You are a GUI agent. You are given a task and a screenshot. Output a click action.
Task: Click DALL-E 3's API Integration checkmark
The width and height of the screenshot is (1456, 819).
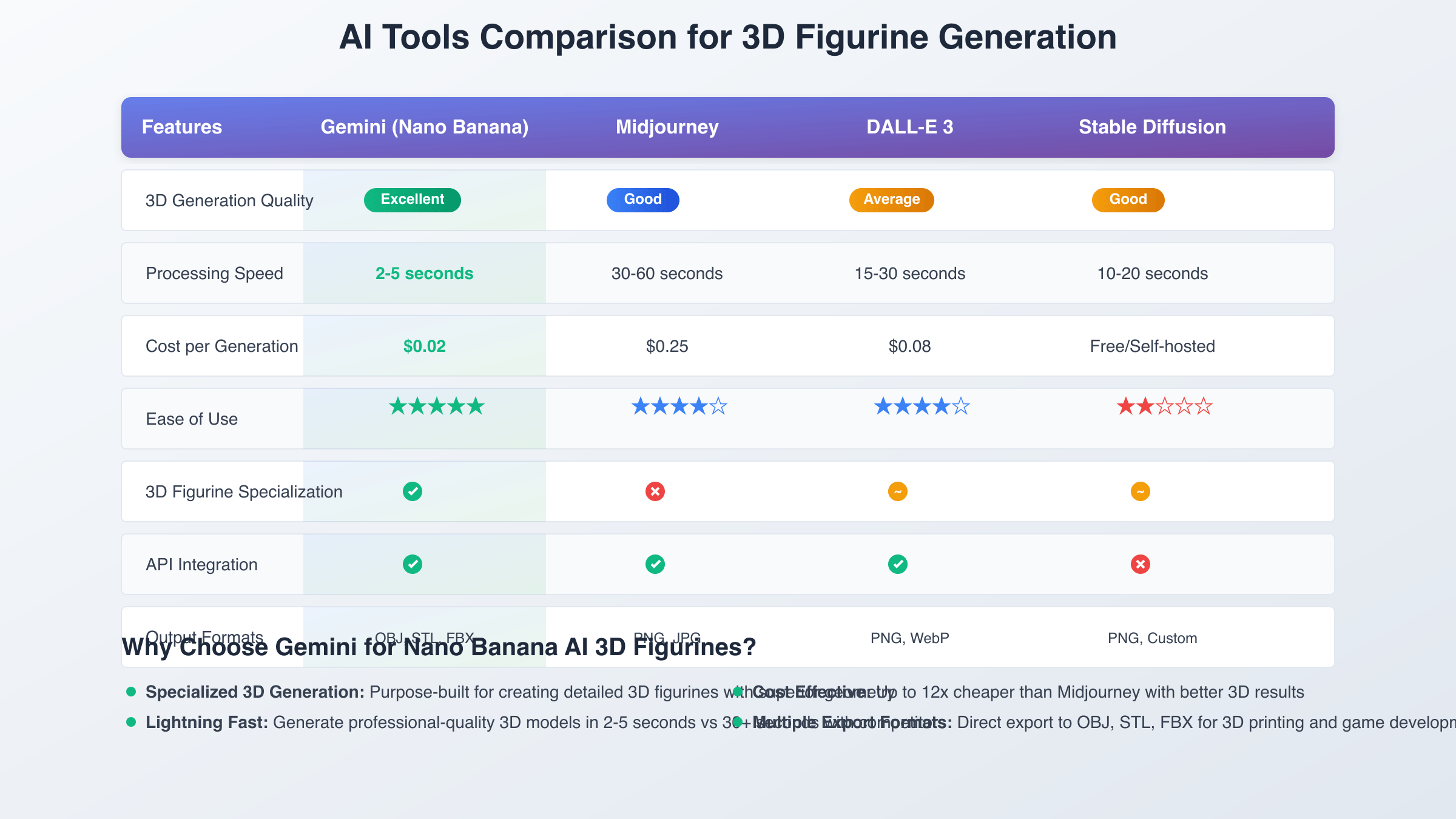point(898,564)
